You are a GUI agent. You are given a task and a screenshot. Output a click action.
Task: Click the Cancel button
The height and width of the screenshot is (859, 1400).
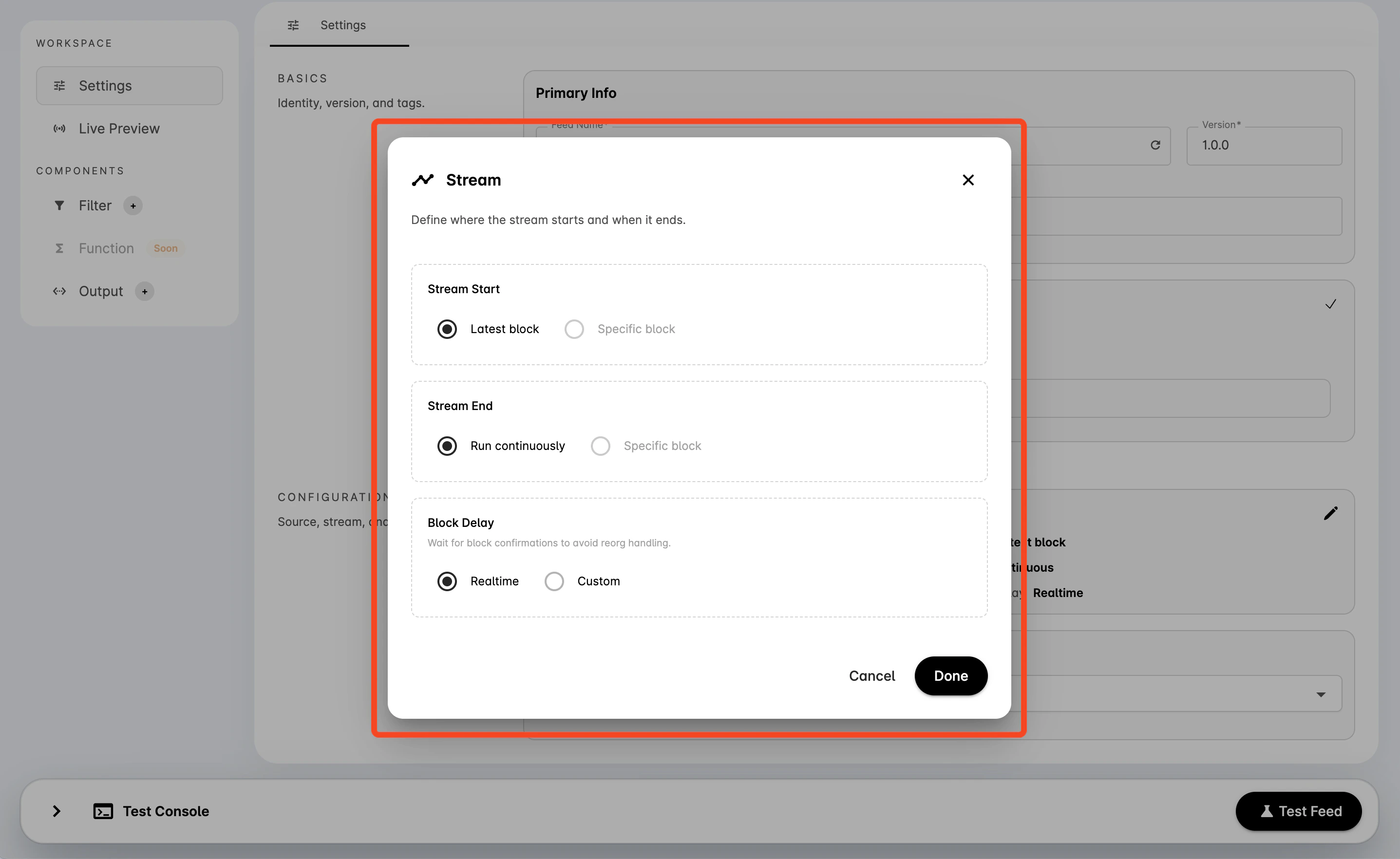click(871, 676)
